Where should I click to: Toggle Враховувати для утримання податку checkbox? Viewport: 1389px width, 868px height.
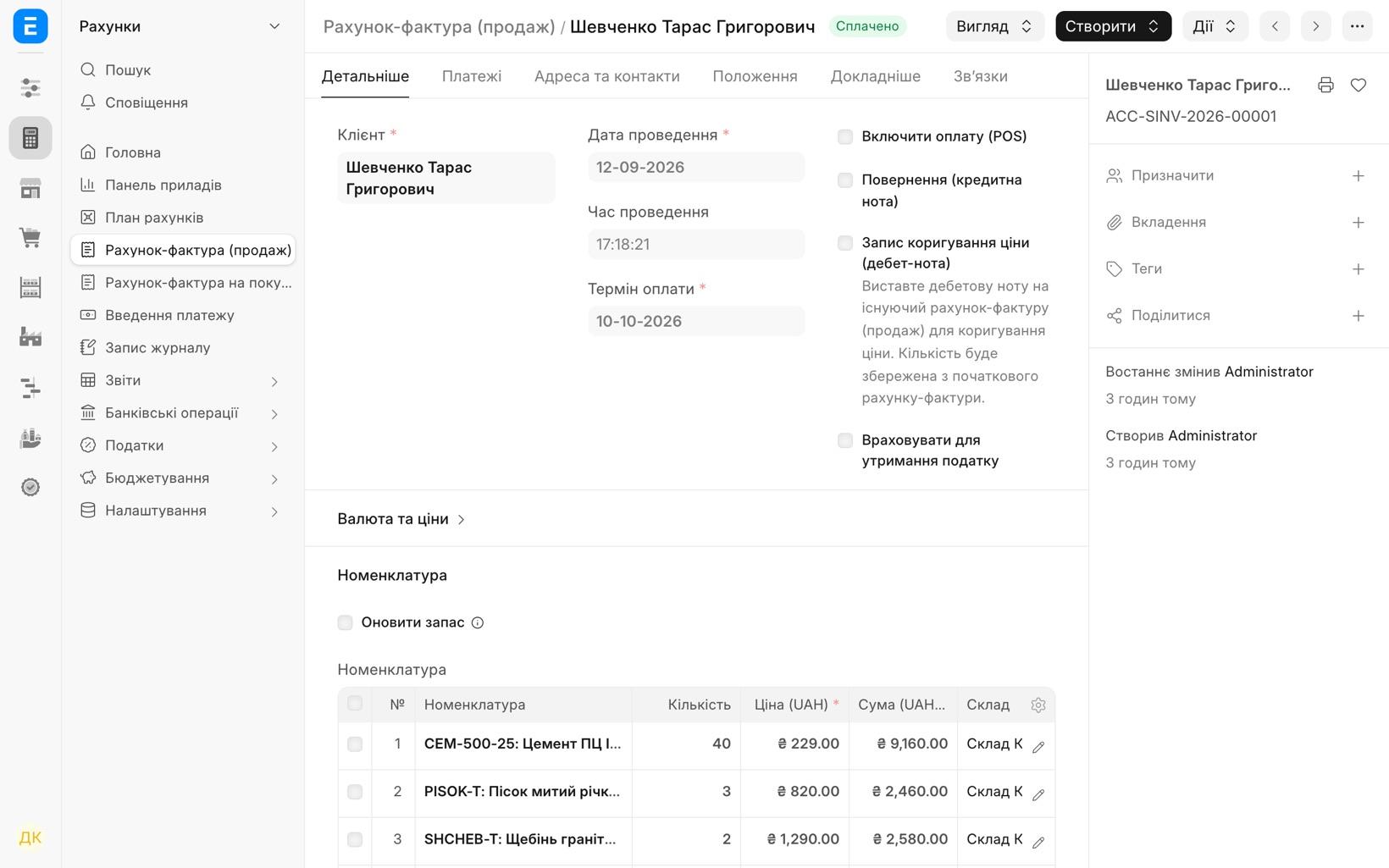click(845, 440)
